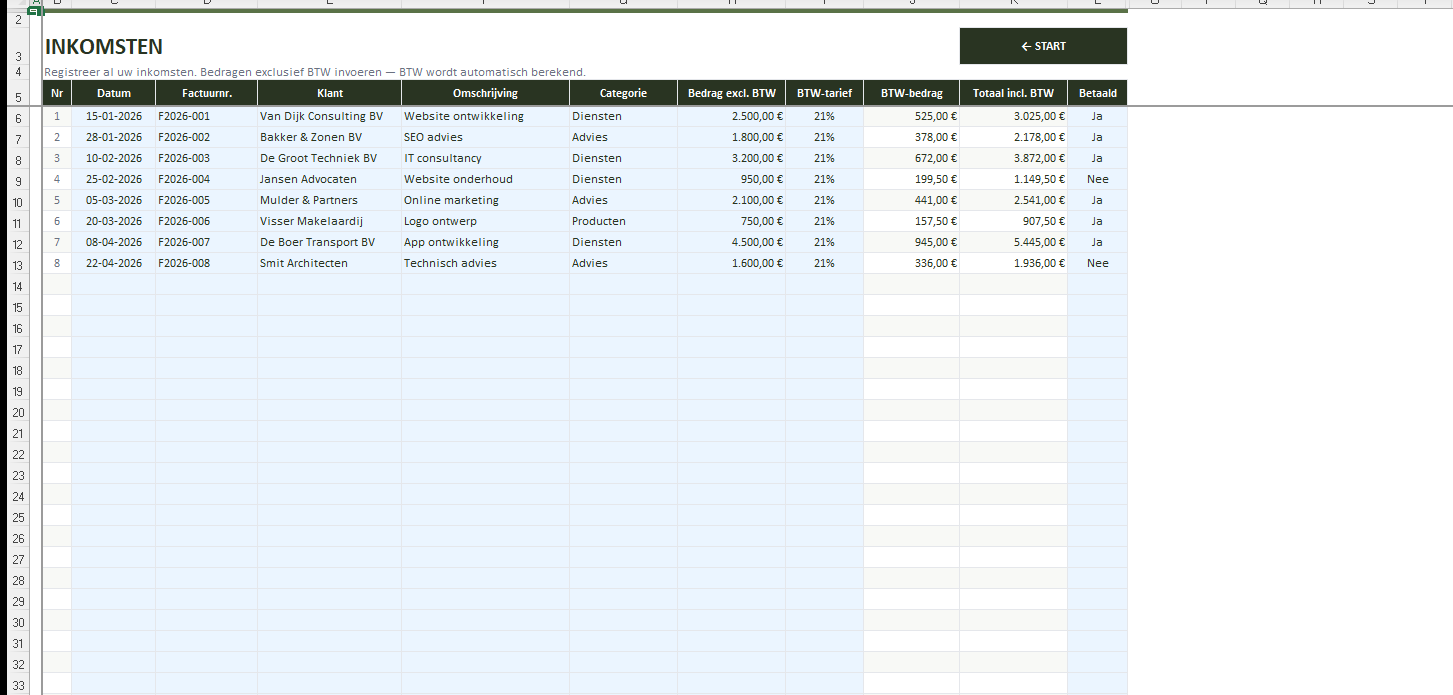The height and width of the screenshot is (695, 1453).
Task: Click row header 25
Action: 17,518
